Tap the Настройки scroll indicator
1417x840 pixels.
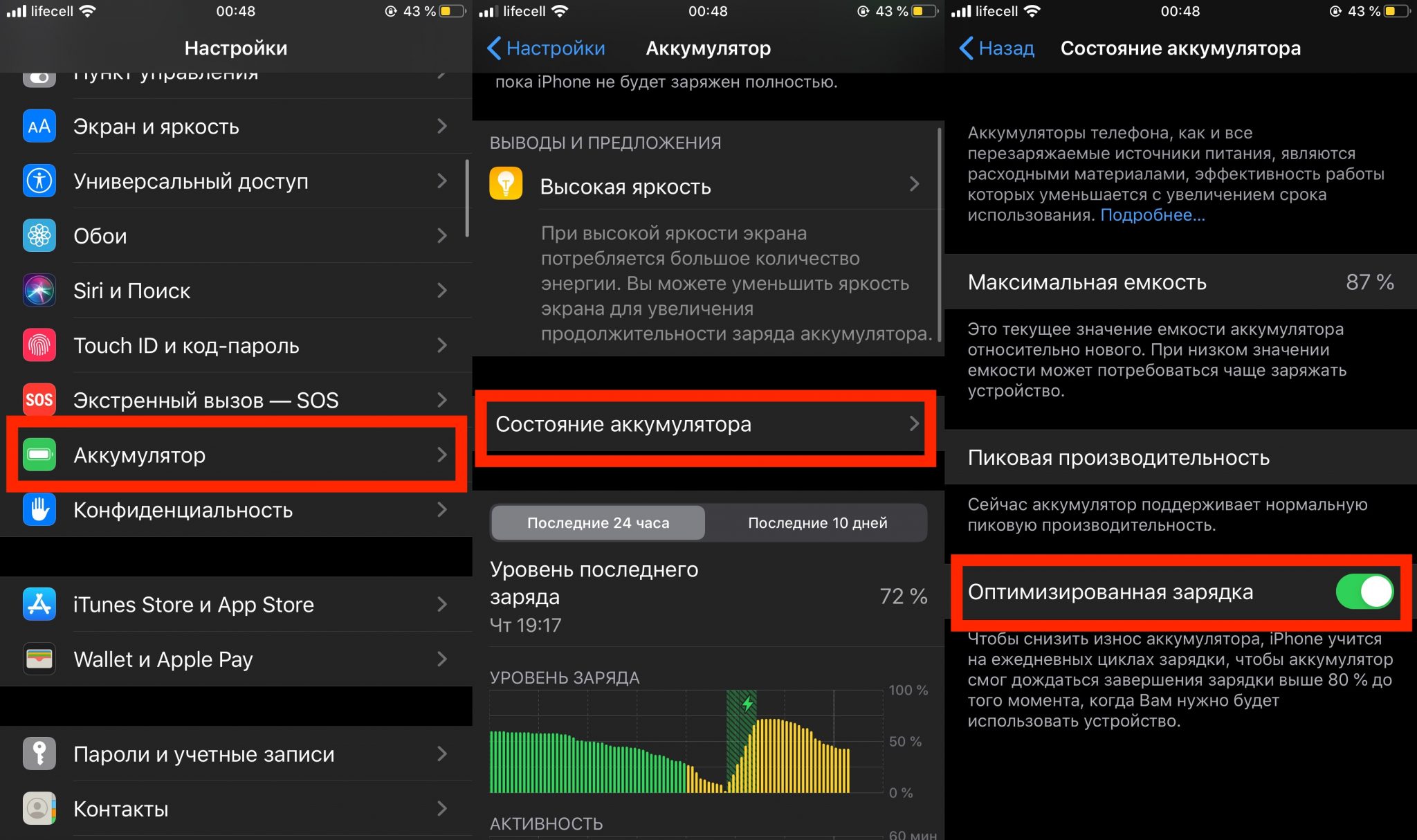tap(468, 199)
